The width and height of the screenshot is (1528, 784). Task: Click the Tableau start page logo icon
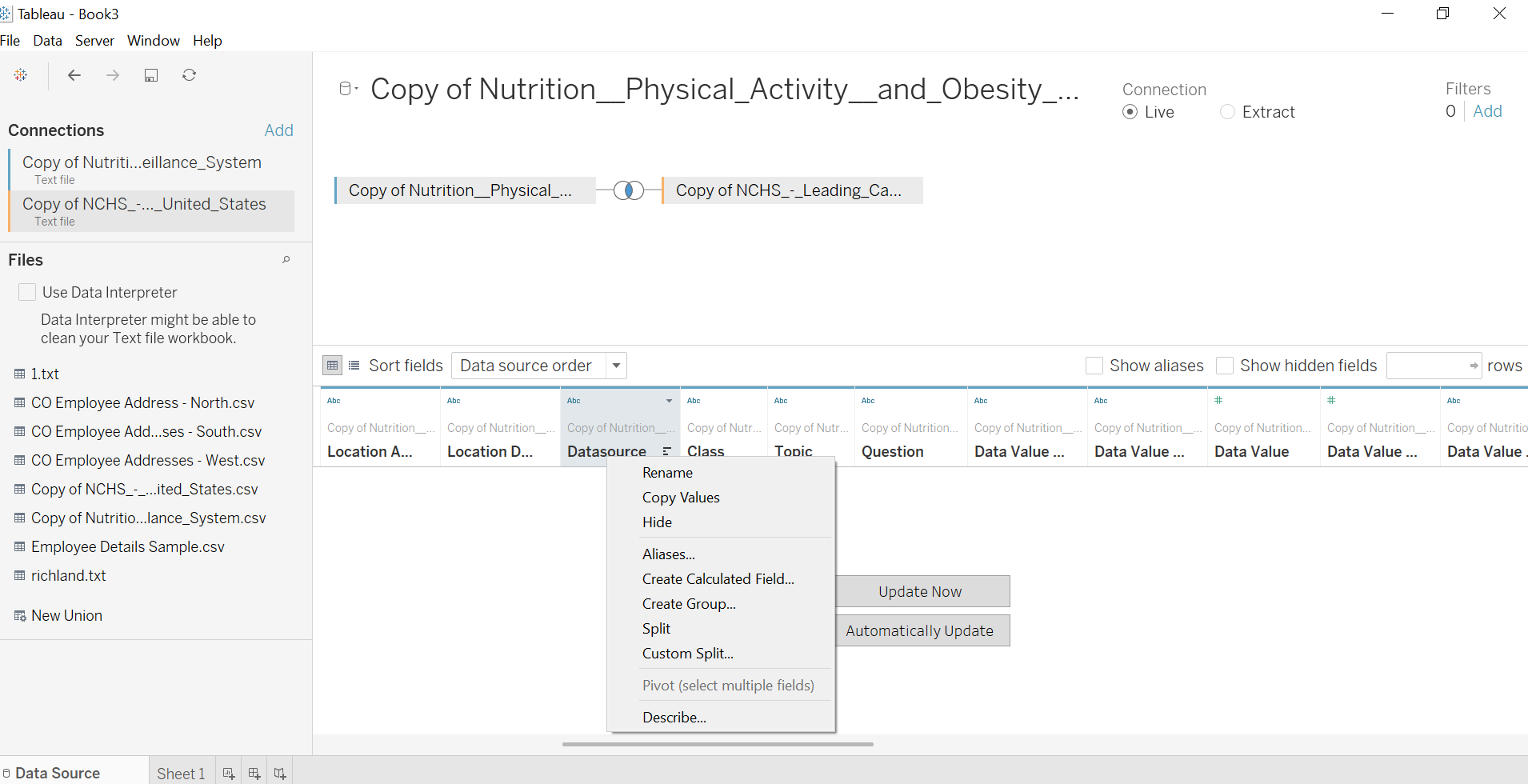coord(21,75)
